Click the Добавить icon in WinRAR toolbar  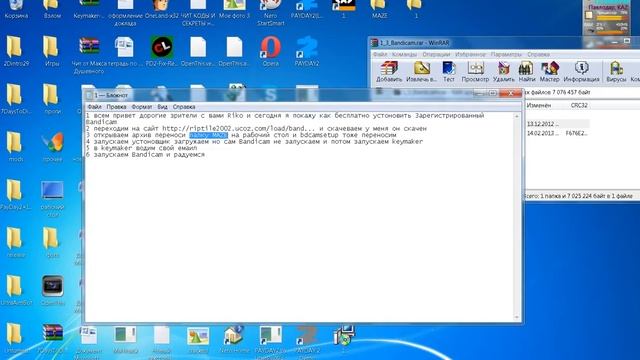[389, 71]
